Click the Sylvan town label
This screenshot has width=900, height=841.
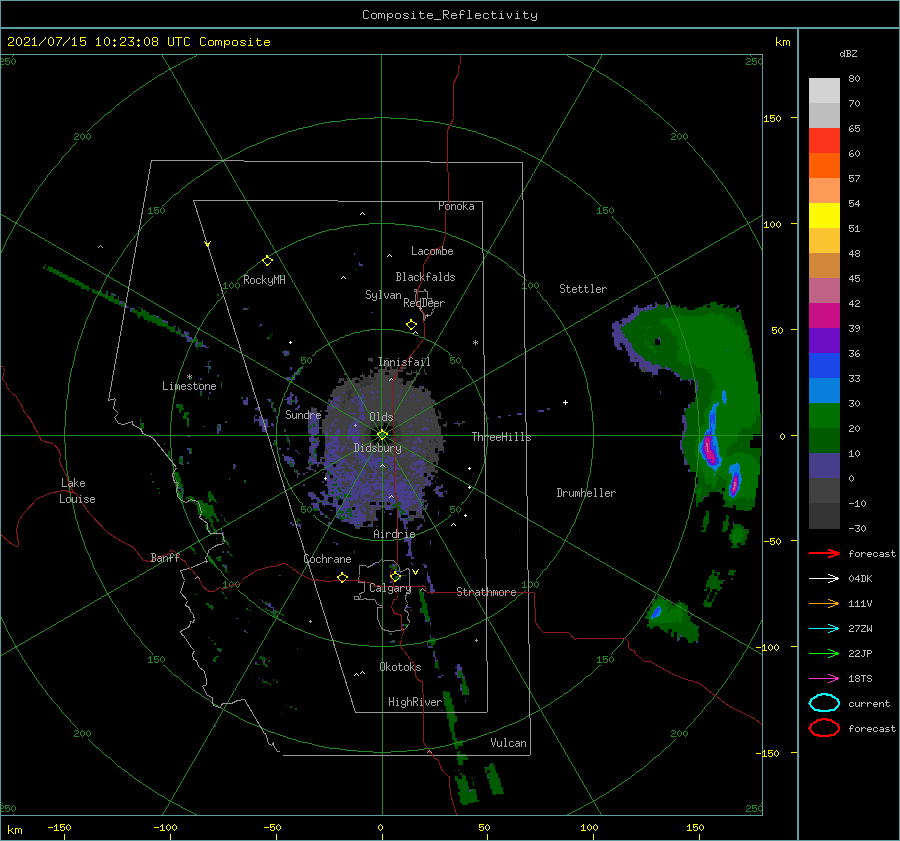pyautogui.click(x=383, y=295)
